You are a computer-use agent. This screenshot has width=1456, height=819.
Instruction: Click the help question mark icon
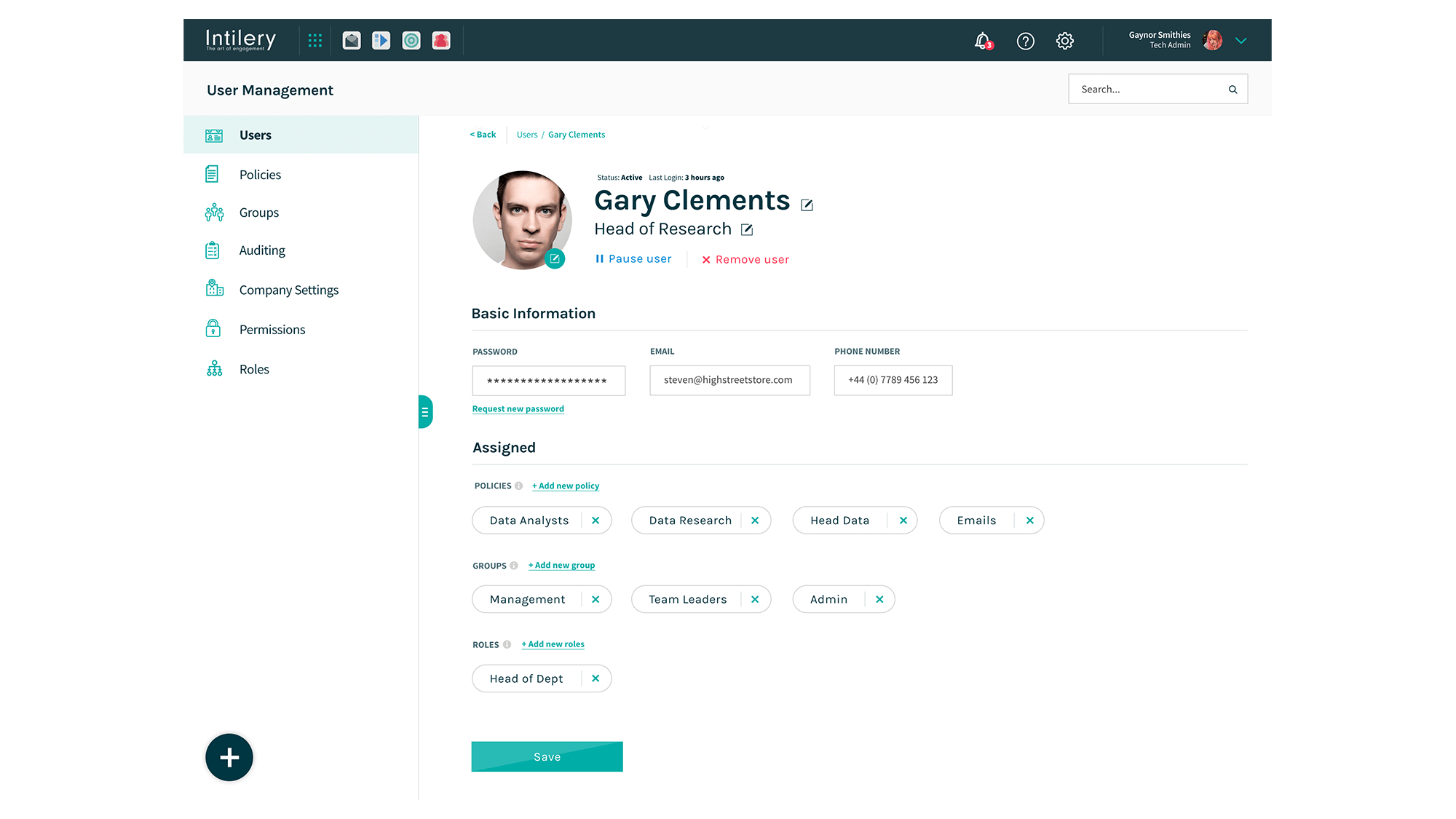(x=1025, y=41)
